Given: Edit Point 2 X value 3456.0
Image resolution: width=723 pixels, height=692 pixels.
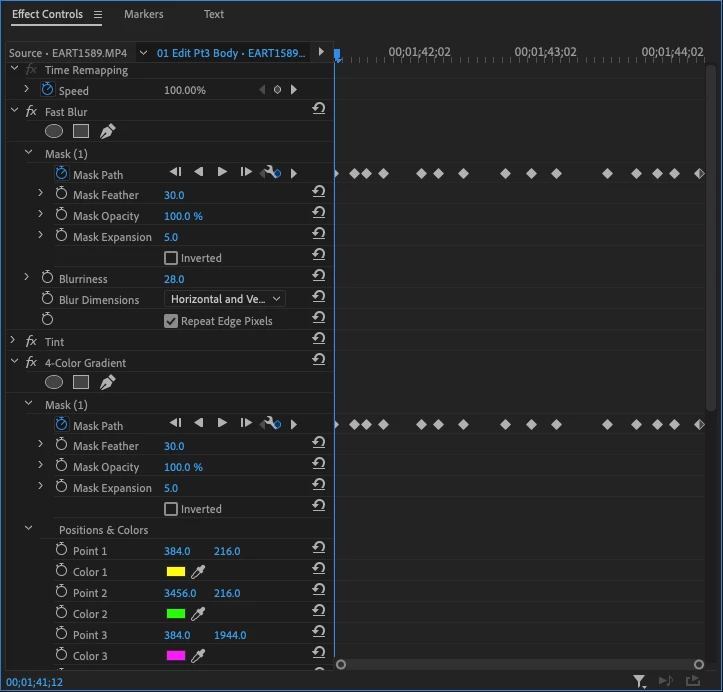Looking at the screenshot, I should [x=180, y=593].
